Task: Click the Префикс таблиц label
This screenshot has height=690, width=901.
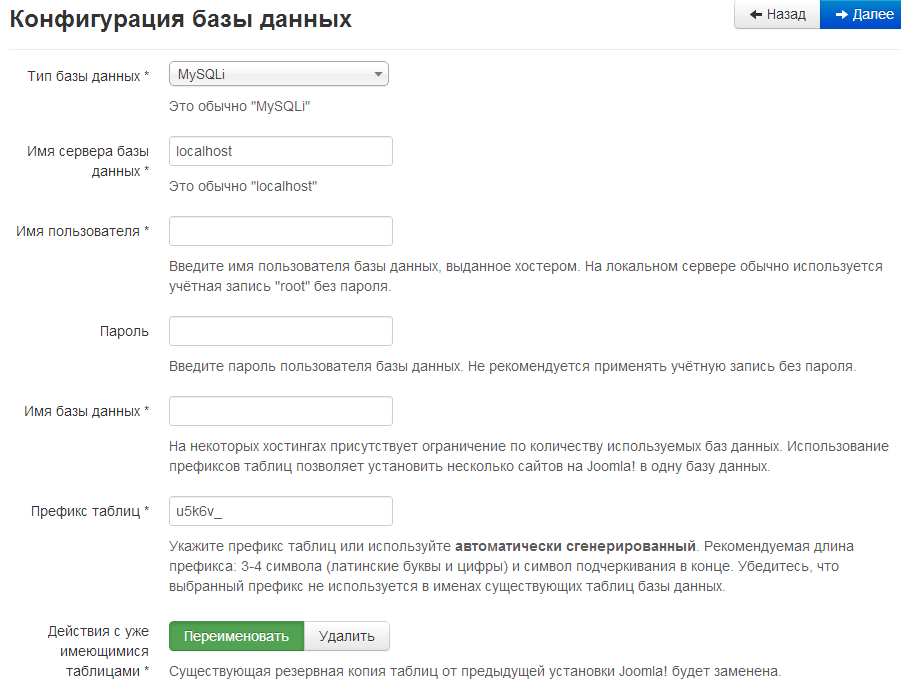Action: 90,511
